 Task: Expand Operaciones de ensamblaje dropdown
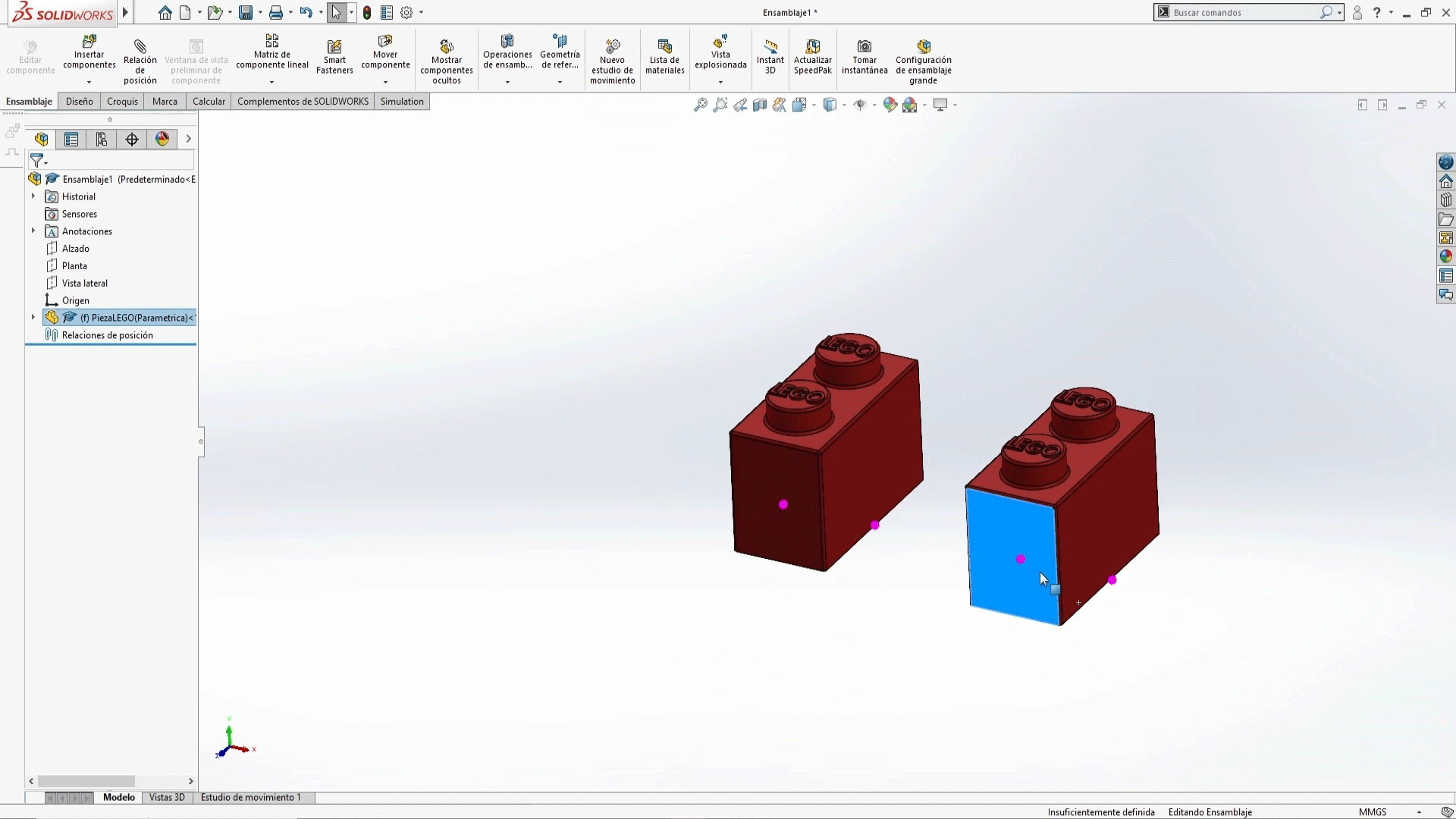tap(507, 82)
